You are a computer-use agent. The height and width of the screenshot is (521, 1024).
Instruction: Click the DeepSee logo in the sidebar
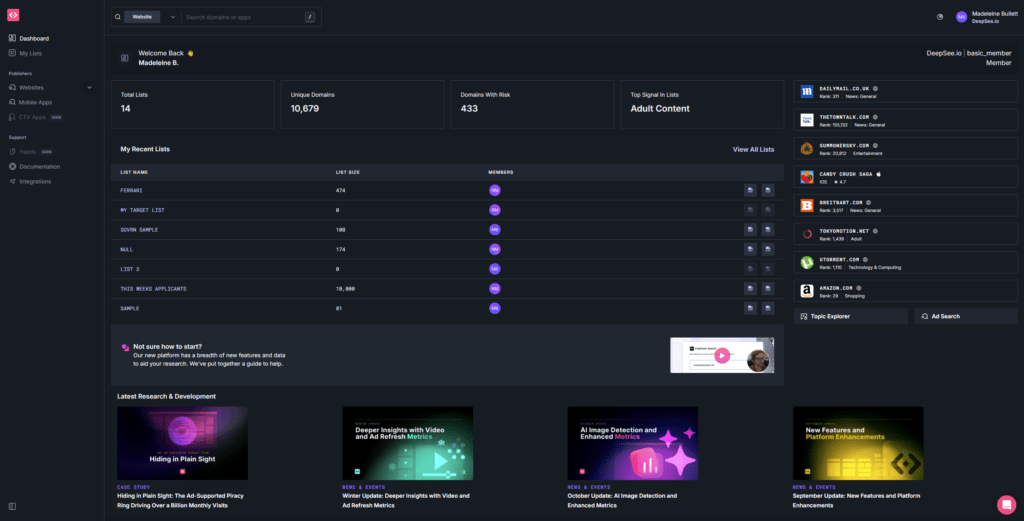(x=13, y=15)
